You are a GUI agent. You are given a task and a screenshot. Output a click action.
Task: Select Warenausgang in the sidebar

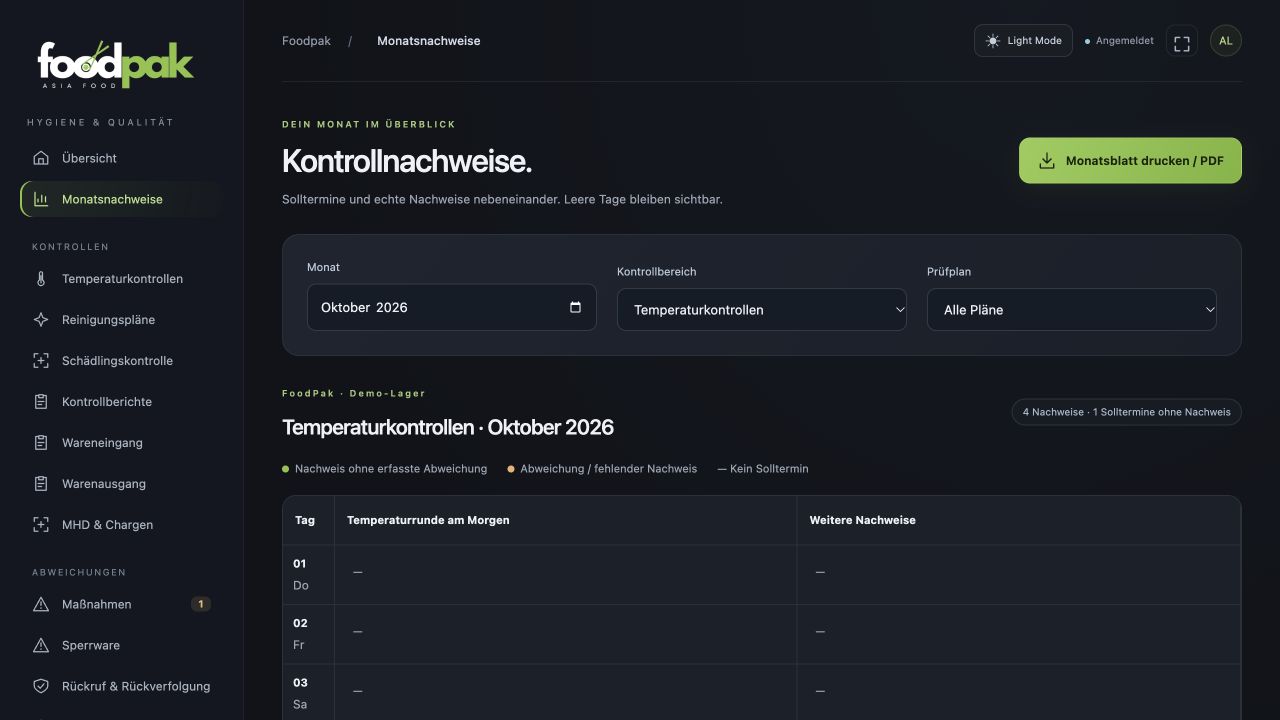pos(121,484)
